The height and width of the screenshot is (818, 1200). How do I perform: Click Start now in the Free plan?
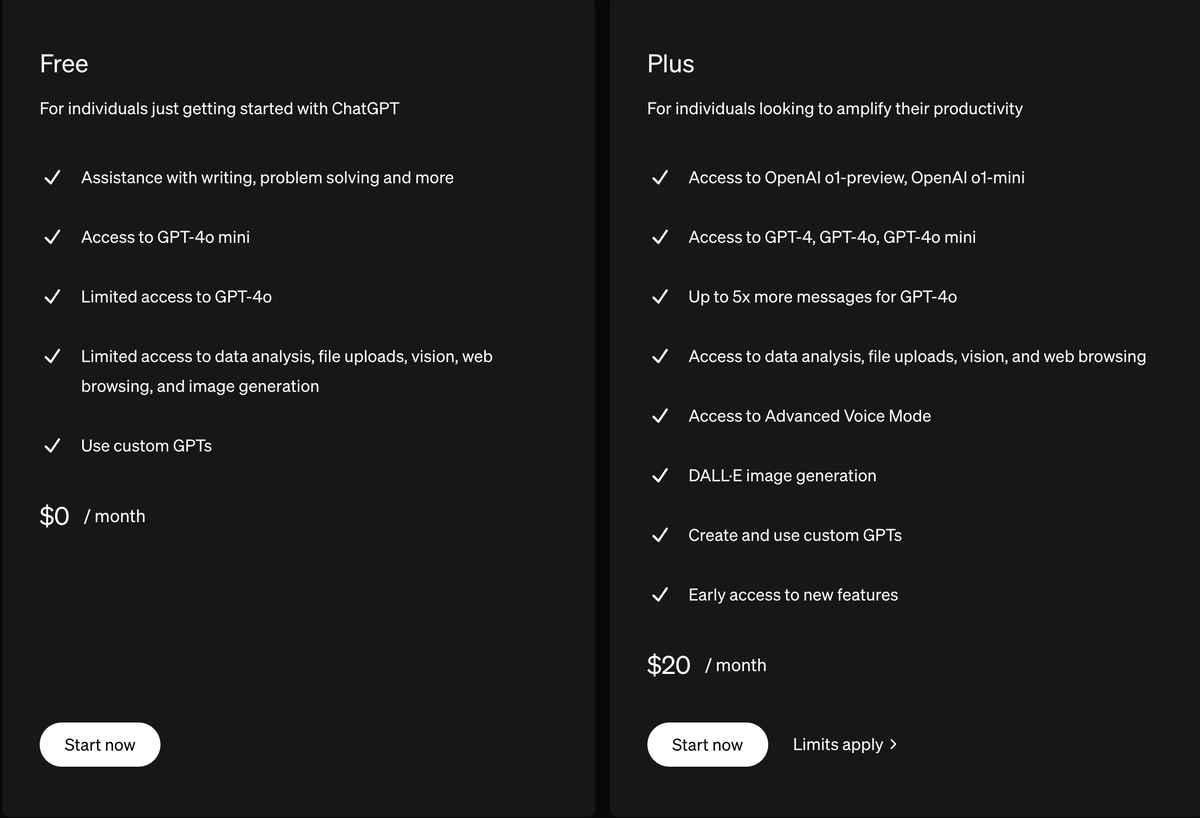click(x=100, y=745)
